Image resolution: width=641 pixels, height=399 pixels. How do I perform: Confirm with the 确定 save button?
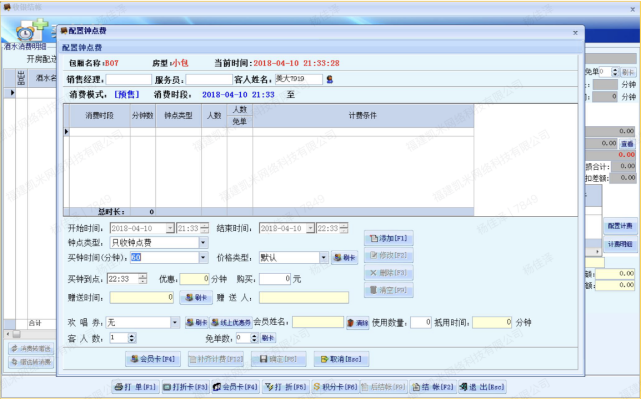click(278, 359)
